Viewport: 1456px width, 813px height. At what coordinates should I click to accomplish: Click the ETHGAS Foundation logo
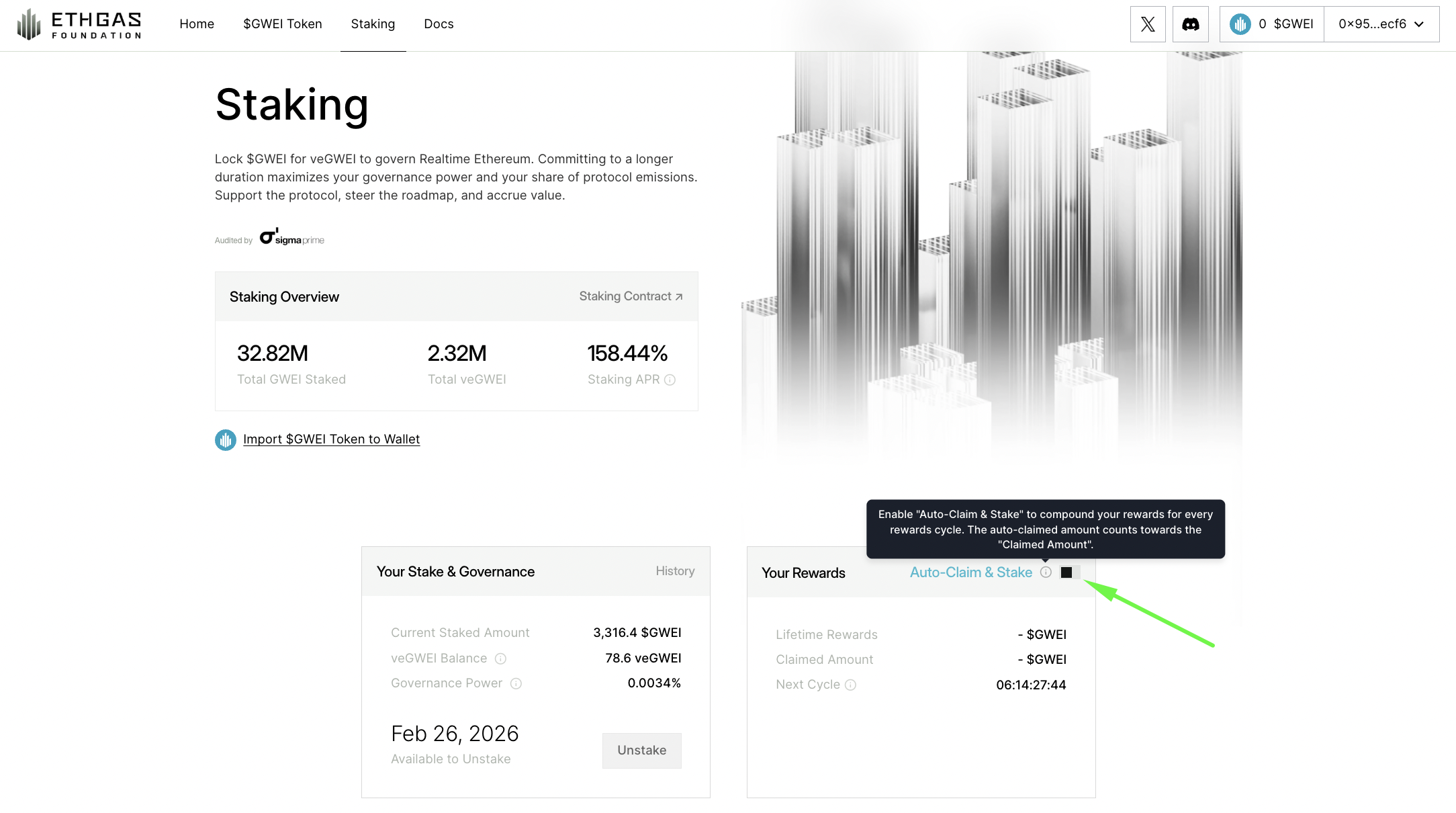pos(79,24)
